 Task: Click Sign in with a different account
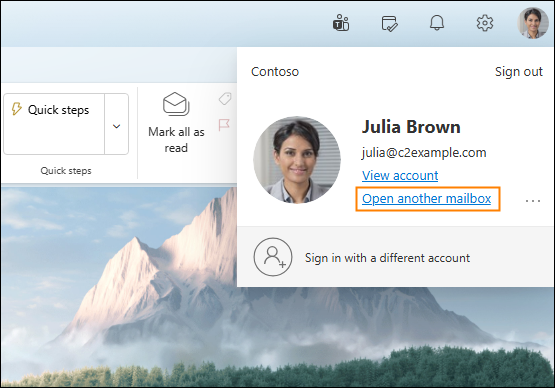click(x=395, y=257)
